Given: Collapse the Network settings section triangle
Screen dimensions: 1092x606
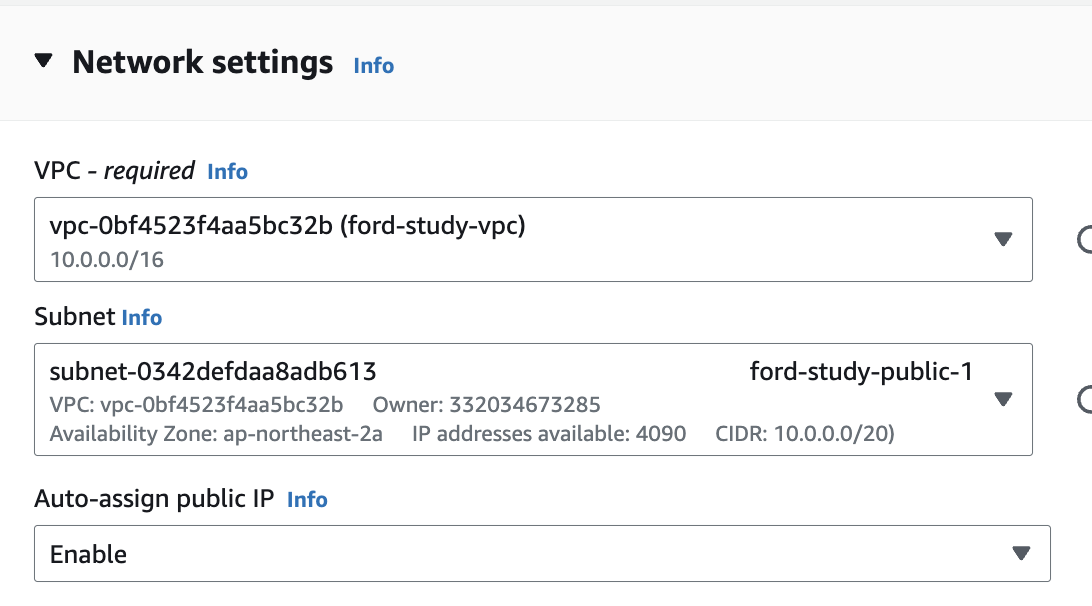Looking at the screenshot, I should (x=43, y=61).
